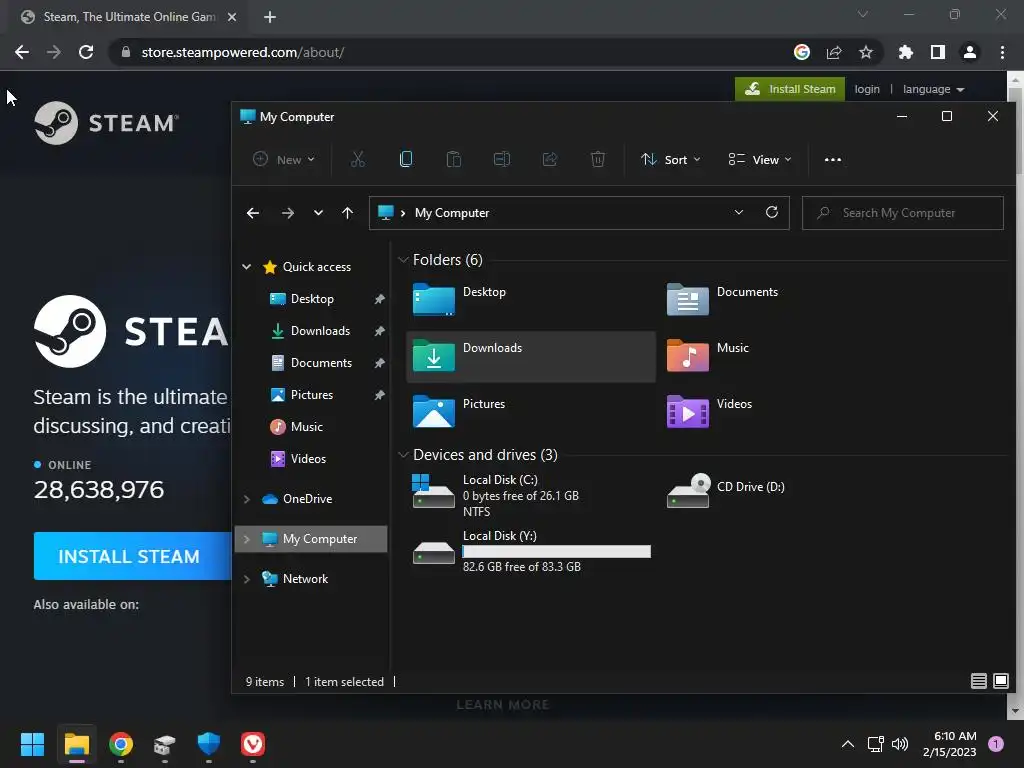This screenshot has width=1024, height=768.
Task: Go up one folder level
Action: 347,213
